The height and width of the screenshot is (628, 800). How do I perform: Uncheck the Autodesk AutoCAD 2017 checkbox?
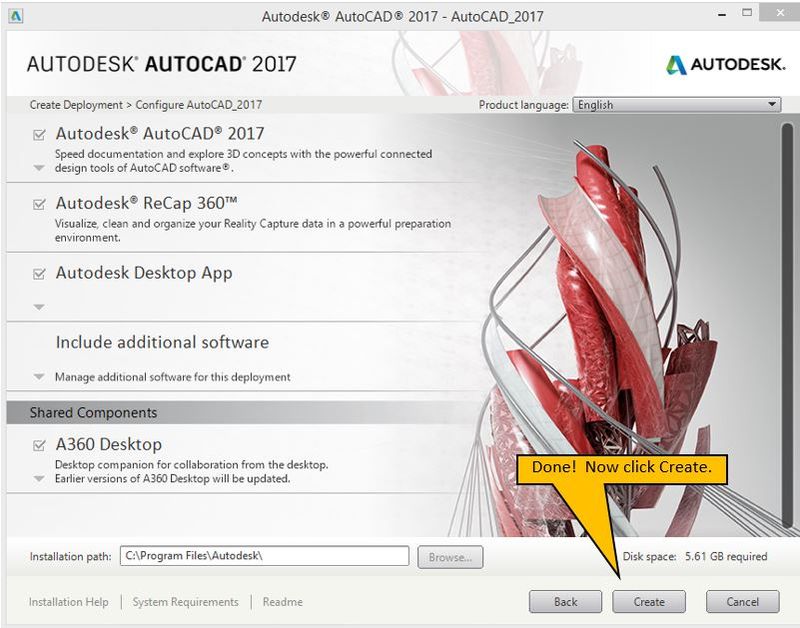[x=39, y=135]
